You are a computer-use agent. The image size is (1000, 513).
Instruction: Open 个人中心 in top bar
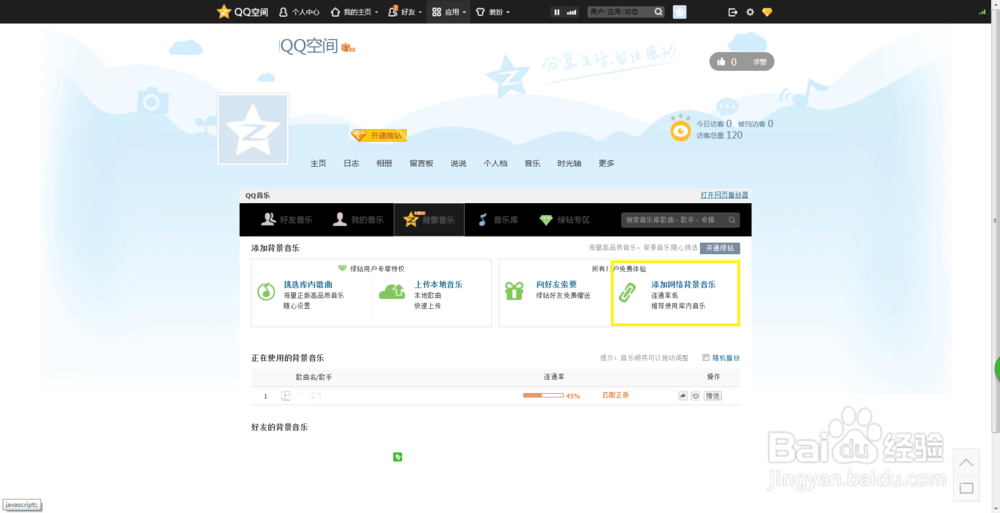tap(299, 12)
